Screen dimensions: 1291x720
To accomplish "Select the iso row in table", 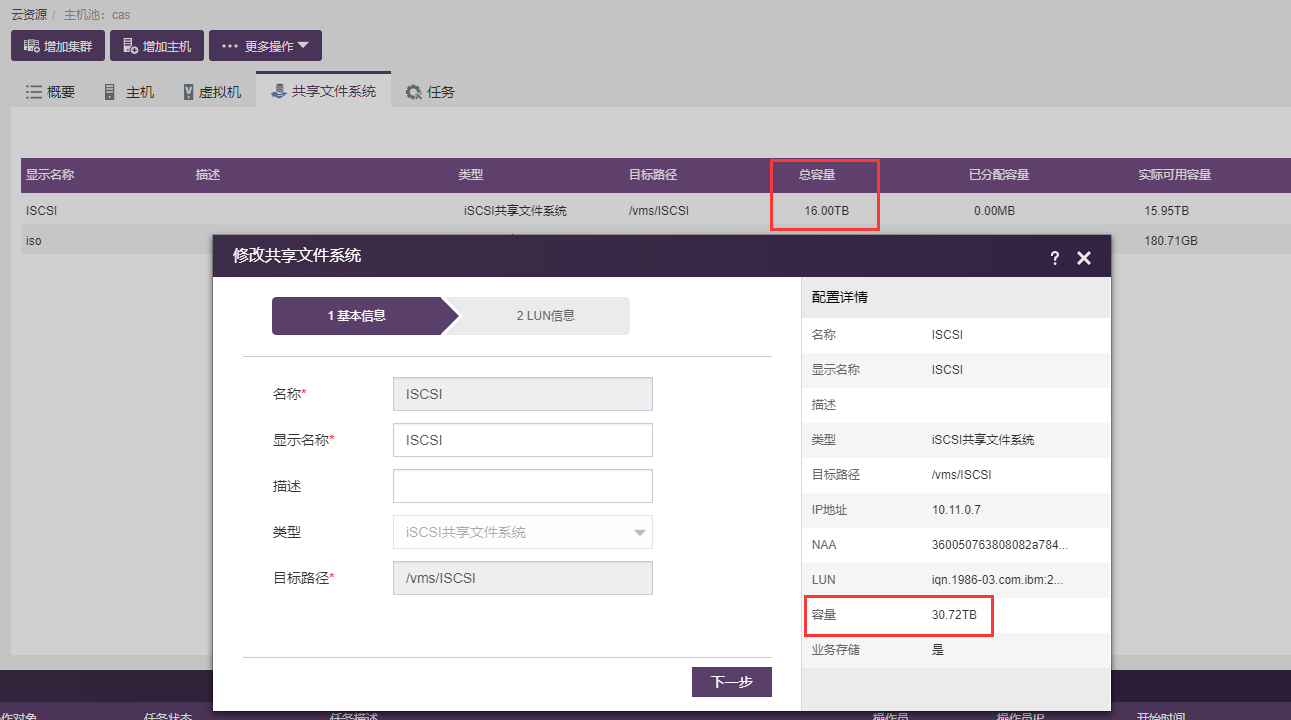I will (34, 241).
